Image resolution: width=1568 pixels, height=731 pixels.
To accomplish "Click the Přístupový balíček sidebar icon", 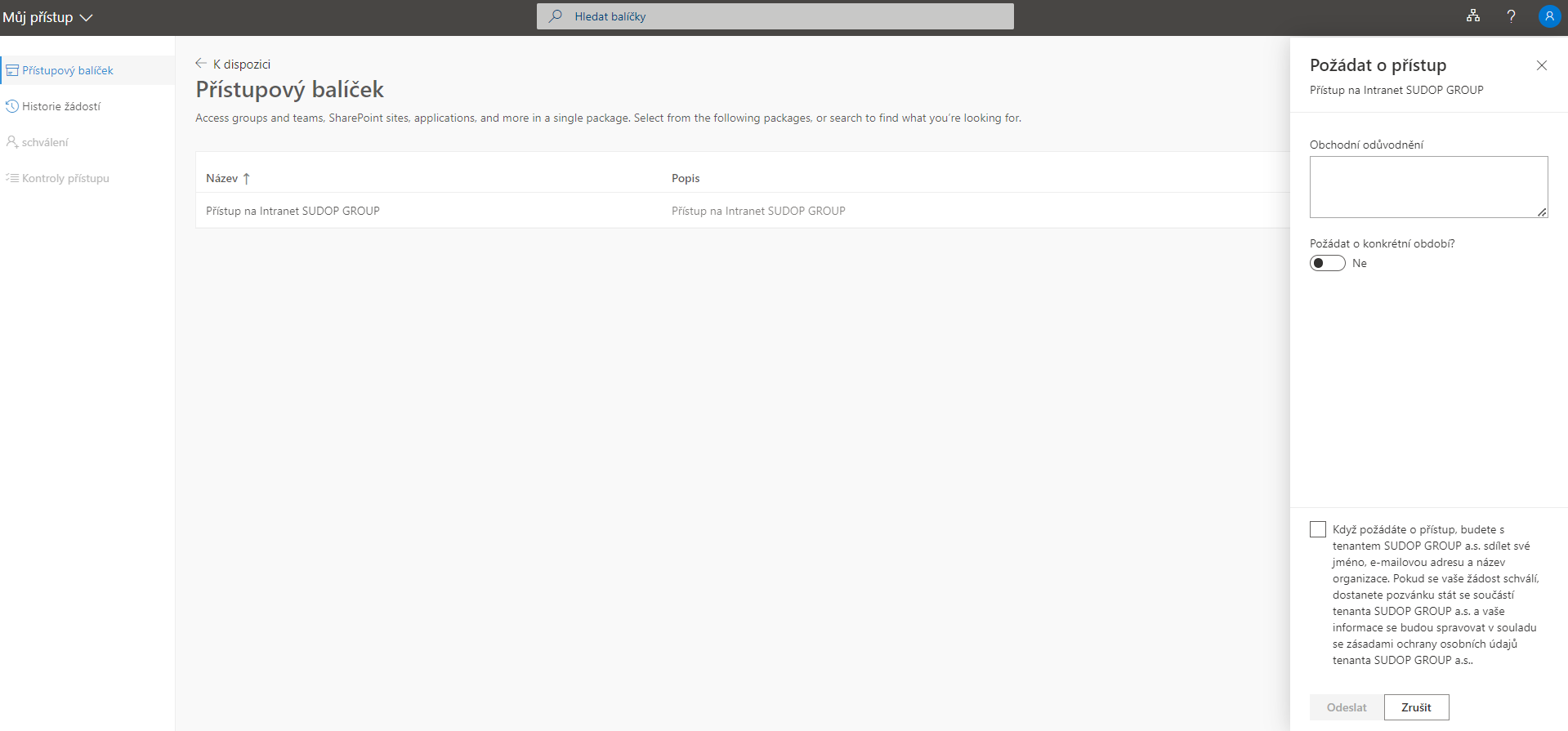I will point(12,71).
